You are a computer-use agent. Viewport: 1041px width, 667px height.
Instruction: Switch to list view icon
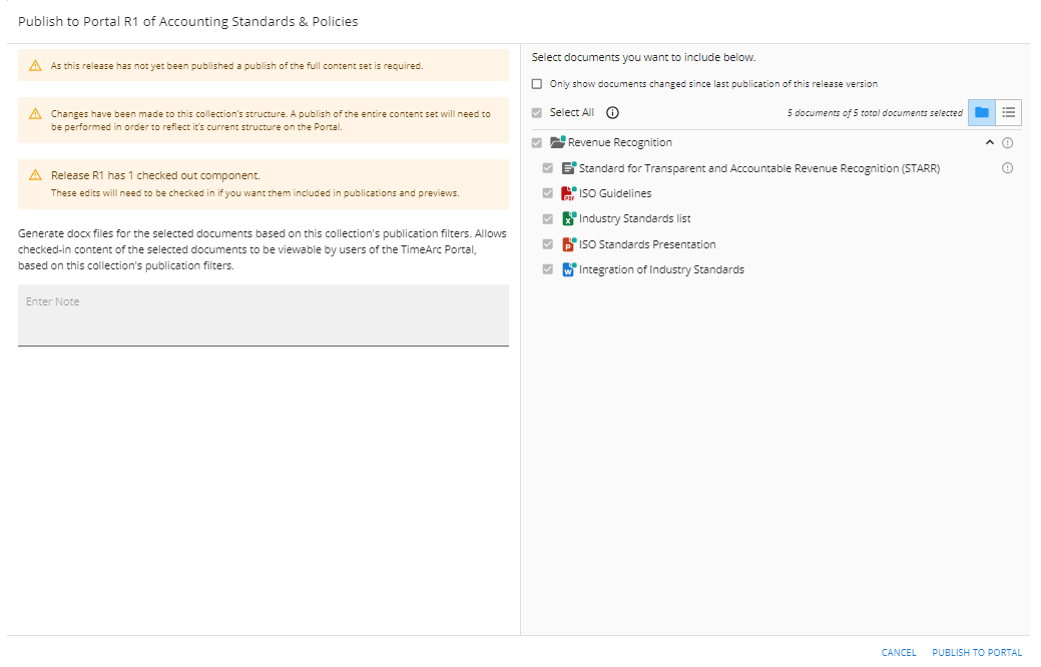tap(1009, 113)
